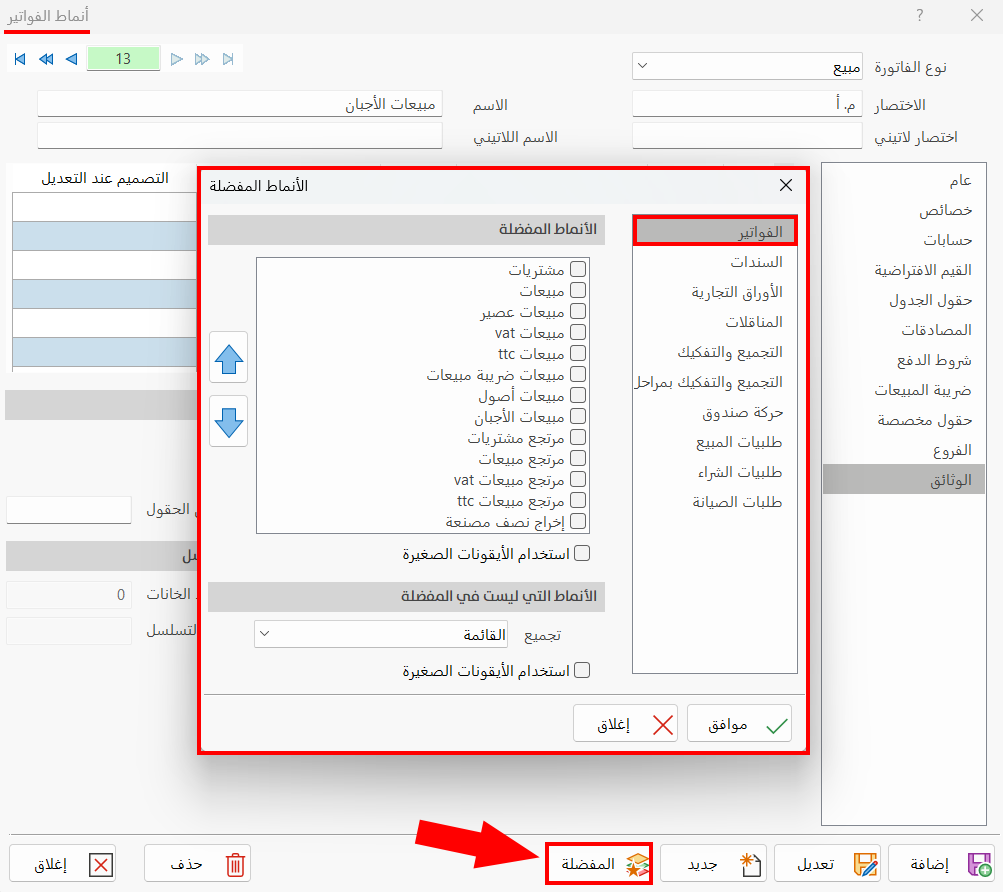The width and height of the screenshot is (1003, 892).
Task: Click the المفضلة favorites button
Action: click(x=599, y=864)
